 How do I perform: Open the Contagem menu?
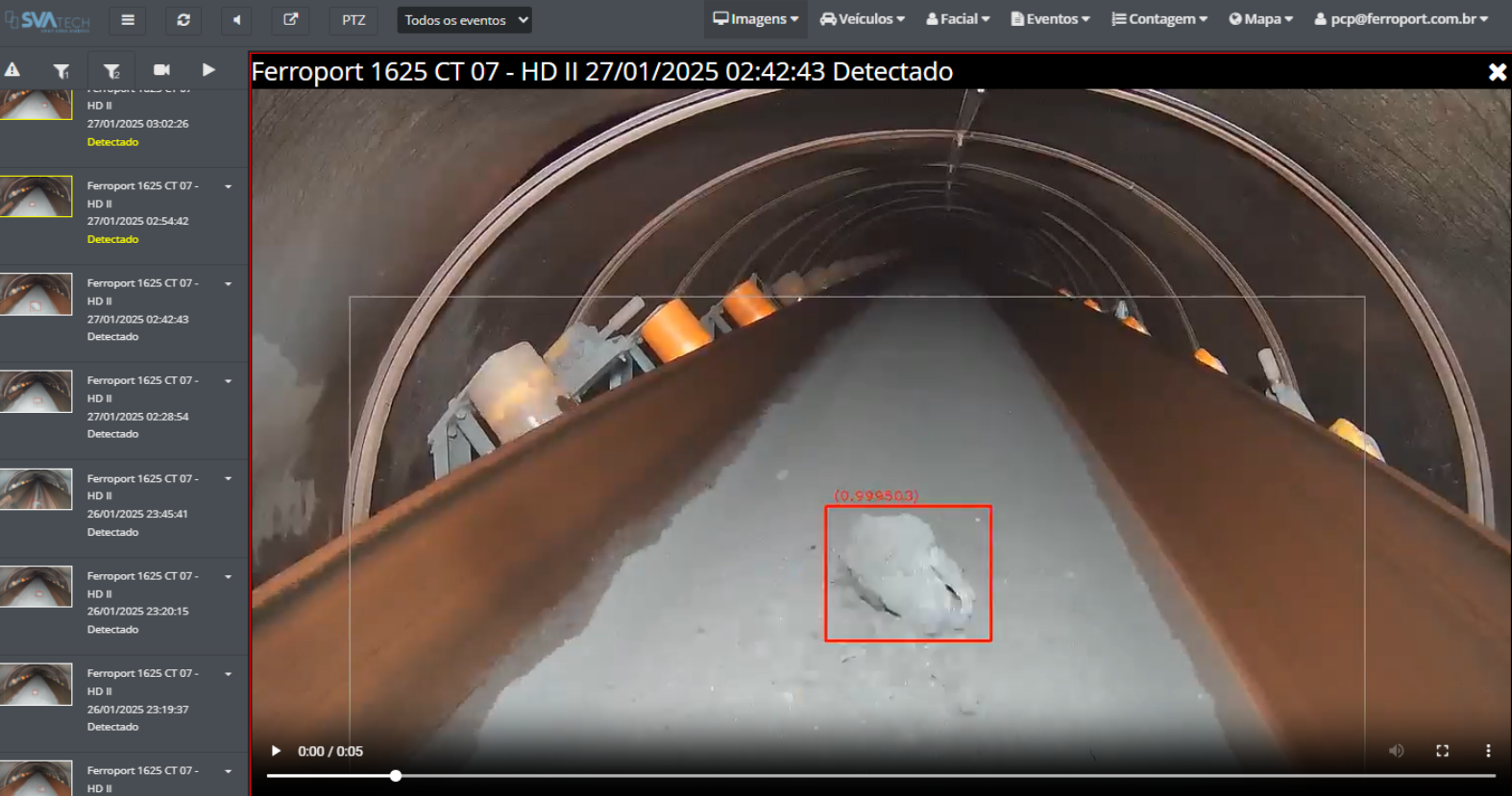tap(1159, 19)
